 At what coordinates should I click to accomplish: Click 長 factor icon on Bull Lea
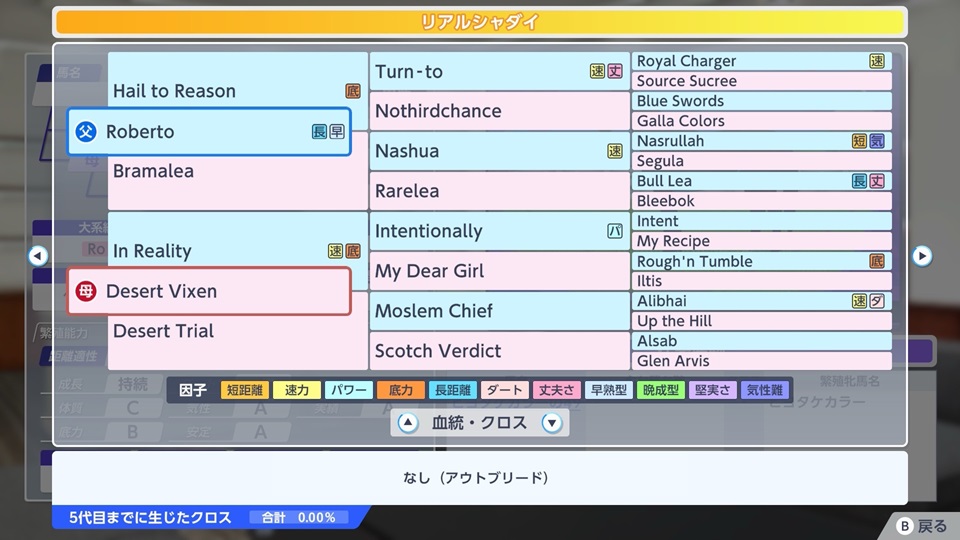(860, 181)
